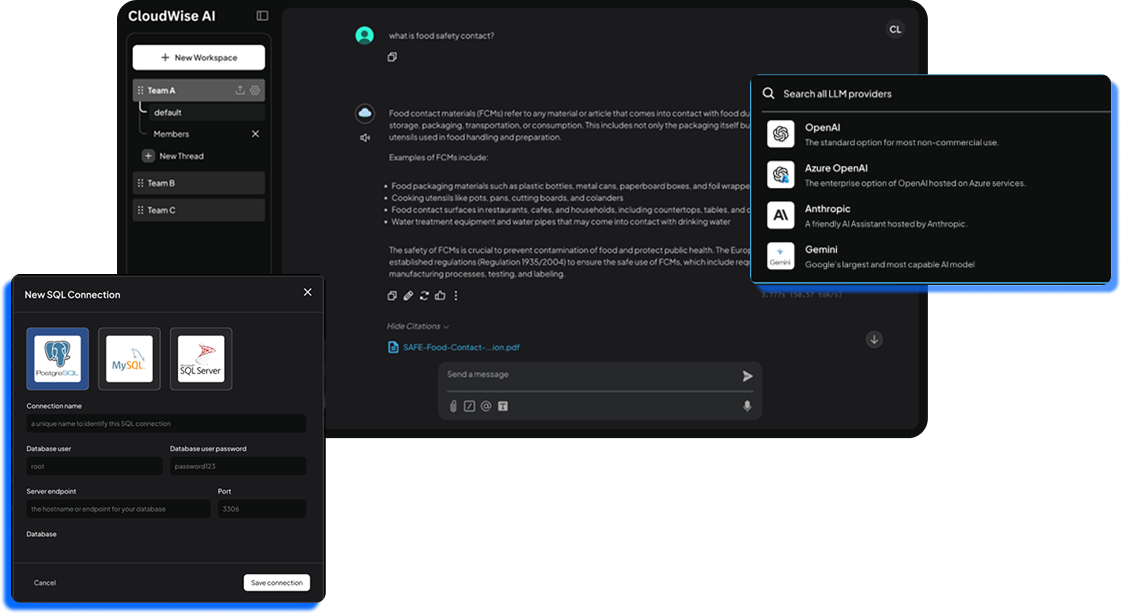Viewport: 1122px width, 614px height.
Task: Click the search magnifier in LLM providers
Action: tap(769, 94)
